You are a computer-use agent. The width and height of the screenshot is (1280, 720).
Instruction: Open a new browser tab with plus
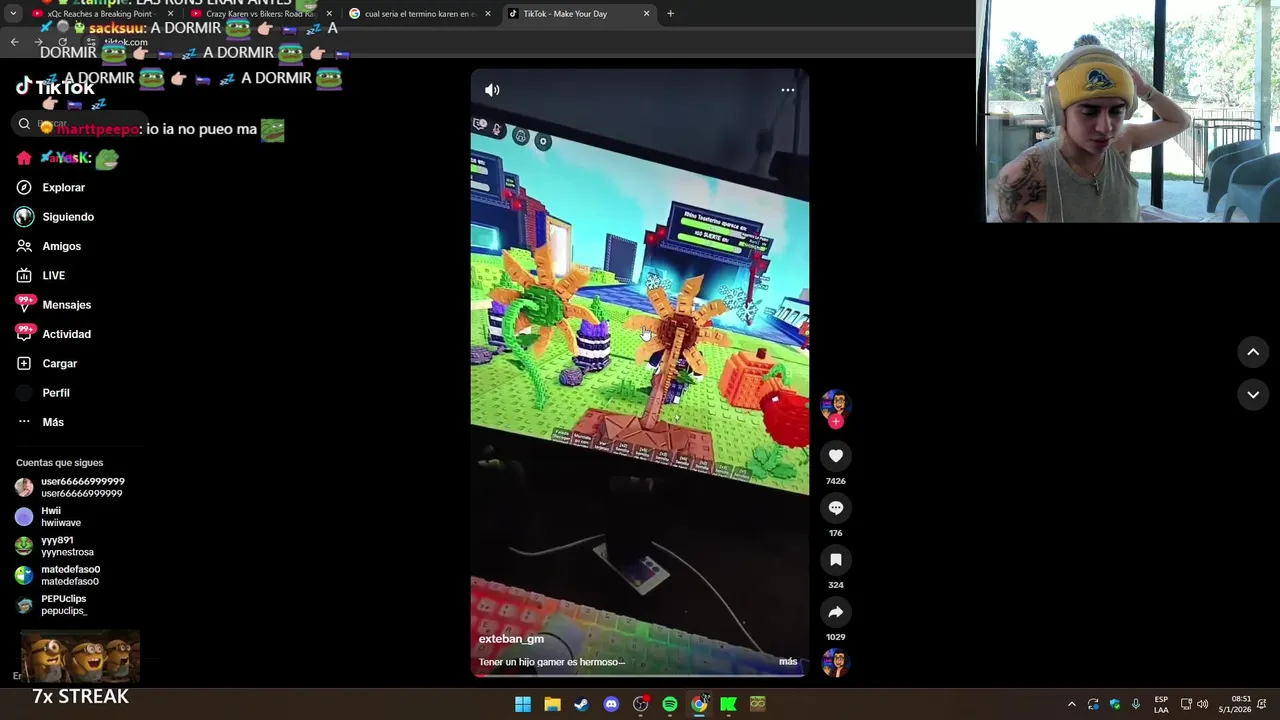point(670,14)
